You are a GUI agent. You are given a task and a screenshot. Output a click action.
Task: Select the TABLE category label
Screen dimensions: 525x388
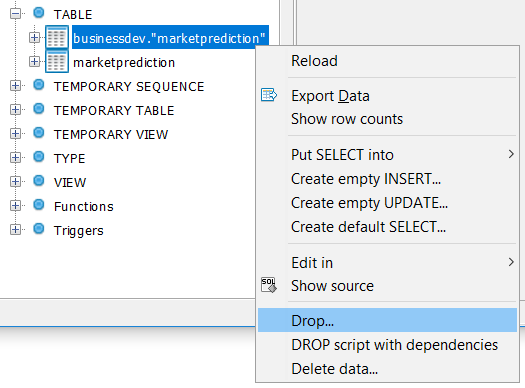point(73,15)
